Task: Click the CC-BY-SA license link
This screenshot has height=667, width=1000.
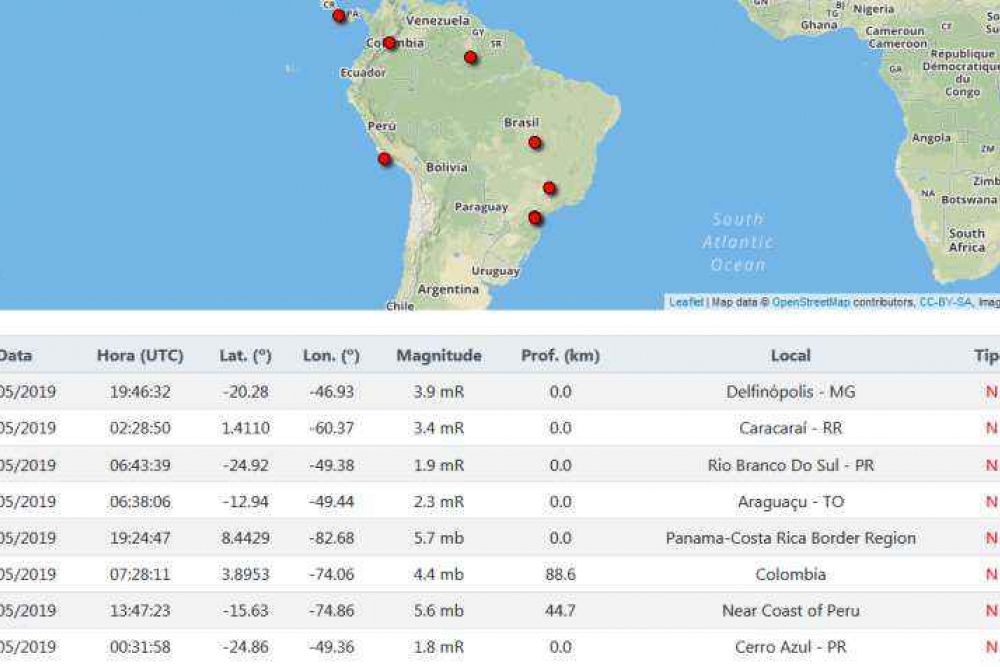Action: point(945,302)
